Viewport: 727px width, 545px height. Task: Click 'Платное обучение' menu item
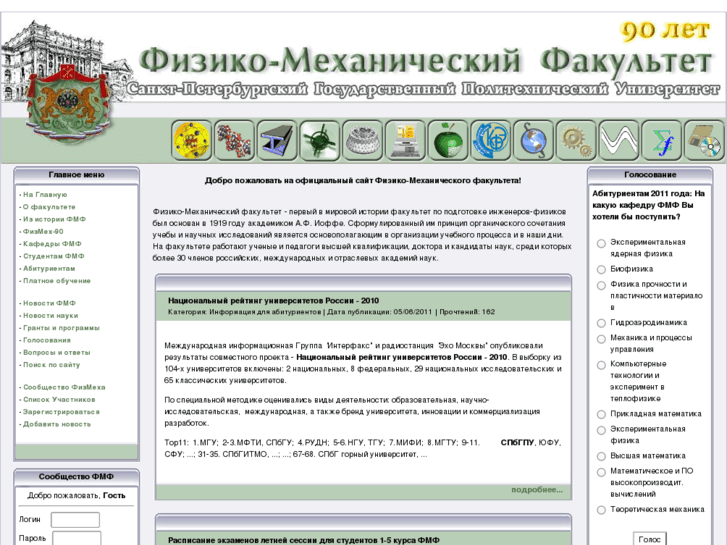pos(57,281)
